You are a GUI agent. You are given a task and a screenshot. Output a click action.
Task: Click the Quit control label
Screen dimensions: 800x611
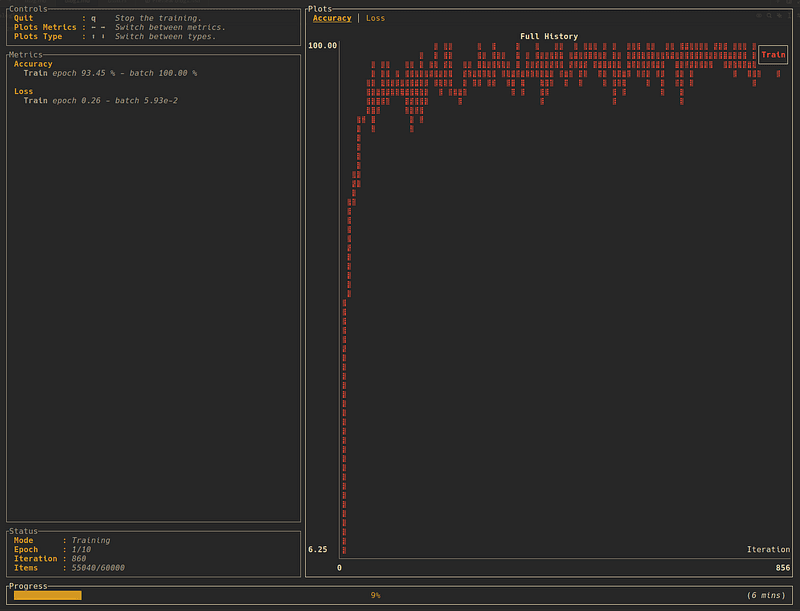[x=23, y=18]
